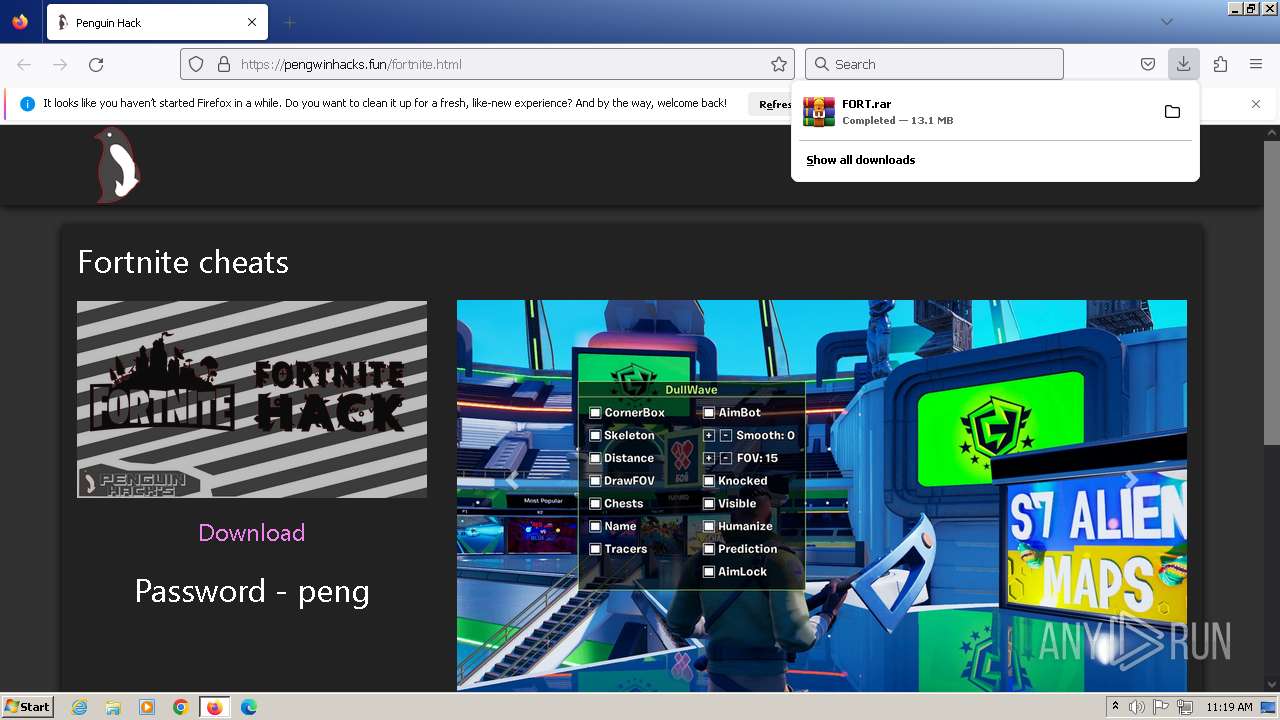Open the Extensions puzzle icon
Image resolution: width=1280 pixels, height=720 pixels.
coord(1220,64)
